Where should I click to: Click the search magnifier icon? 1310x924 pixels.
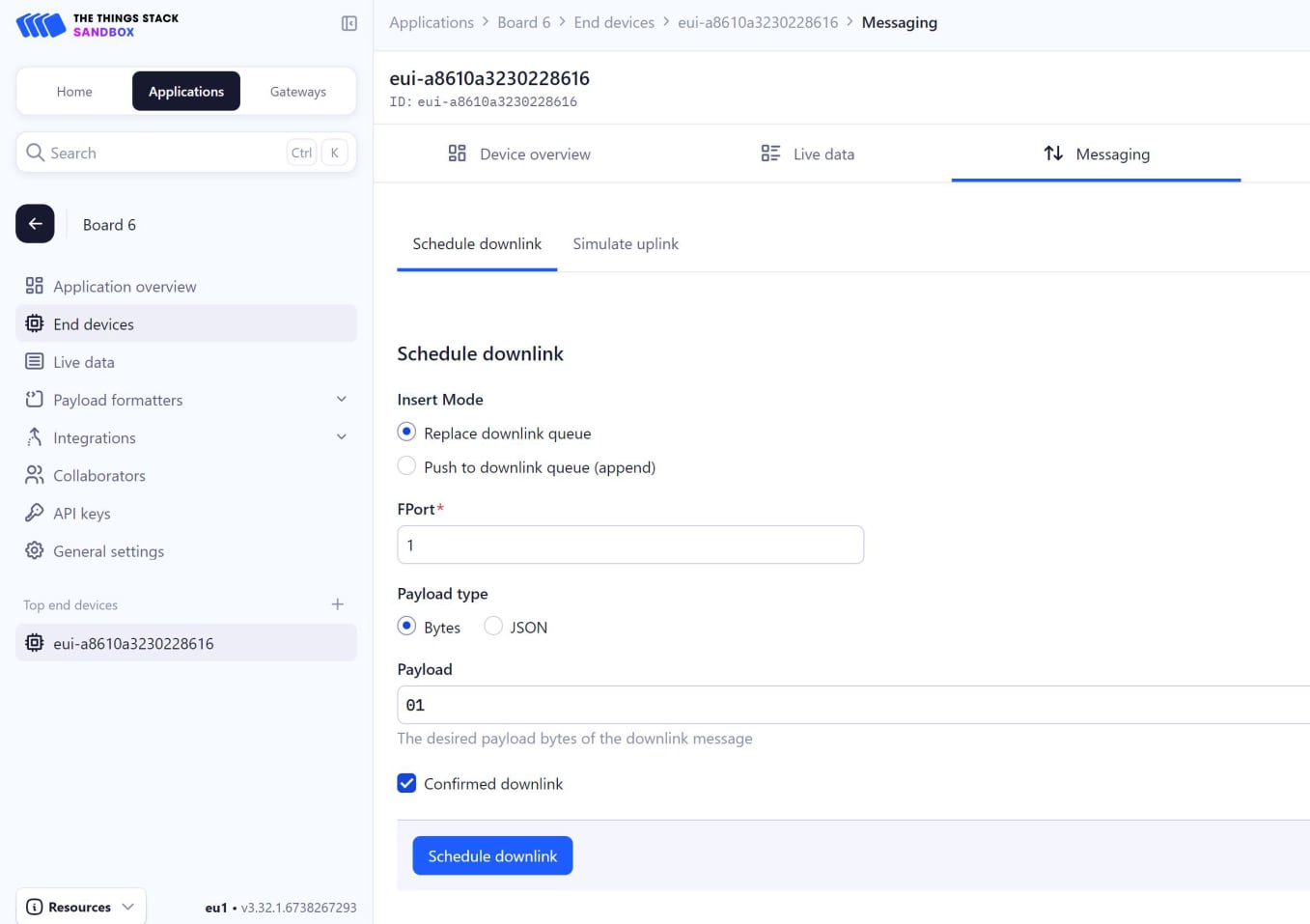click(36, 153)
